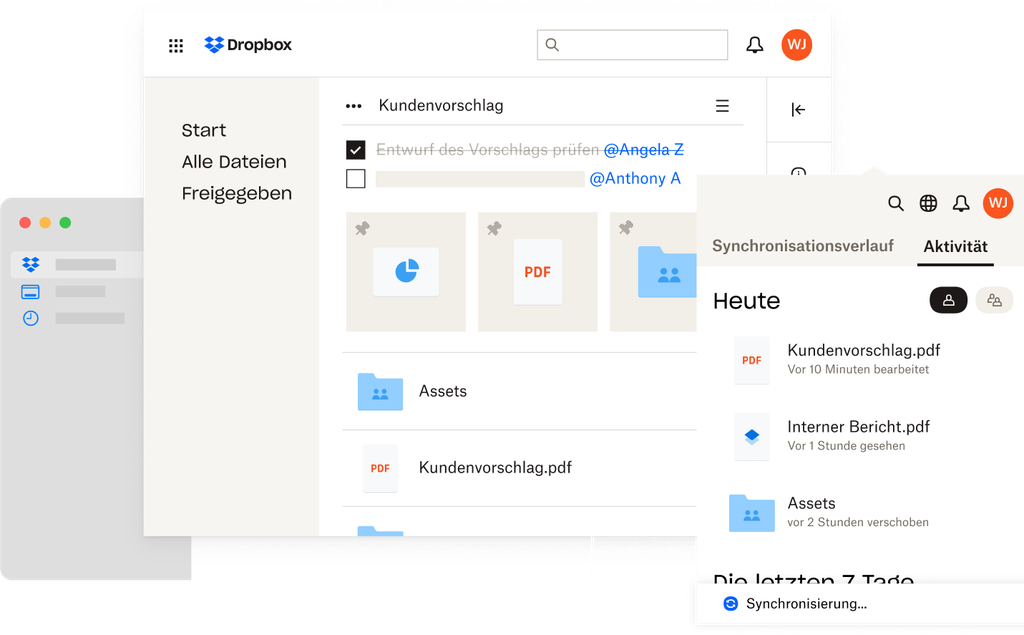
Task: Open search in the activity panel
Action: click(896, 203)
